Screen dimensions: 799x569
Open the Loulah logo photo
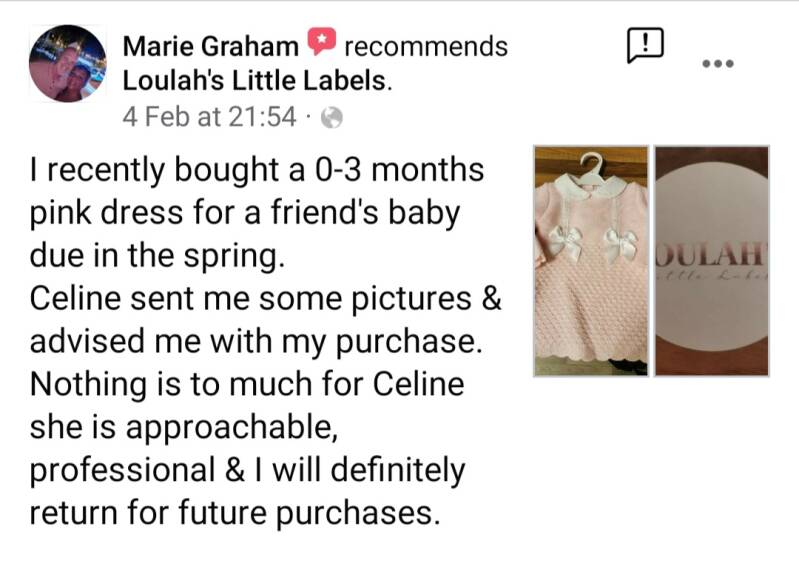pyautogui.click(x=711, y=261)
